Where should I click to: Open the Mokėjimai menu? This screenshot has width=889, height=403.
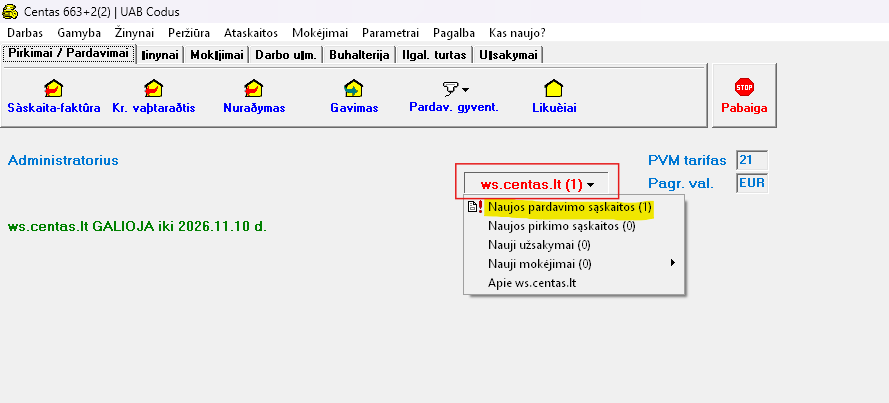tap(320, 33)
